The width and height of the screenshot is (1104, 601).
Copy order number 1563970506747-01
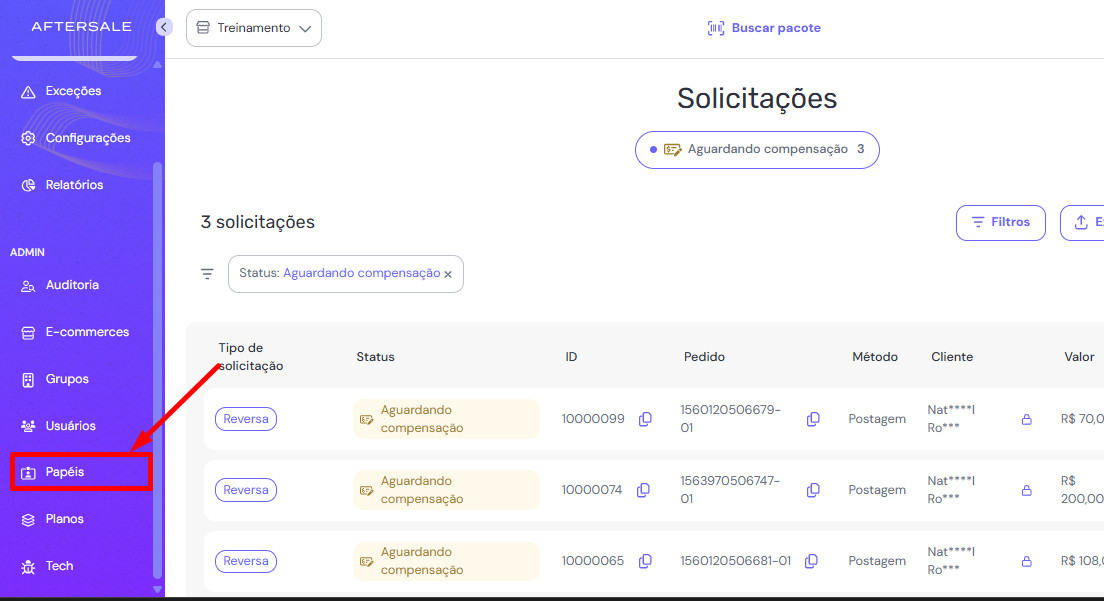point(813,490)
